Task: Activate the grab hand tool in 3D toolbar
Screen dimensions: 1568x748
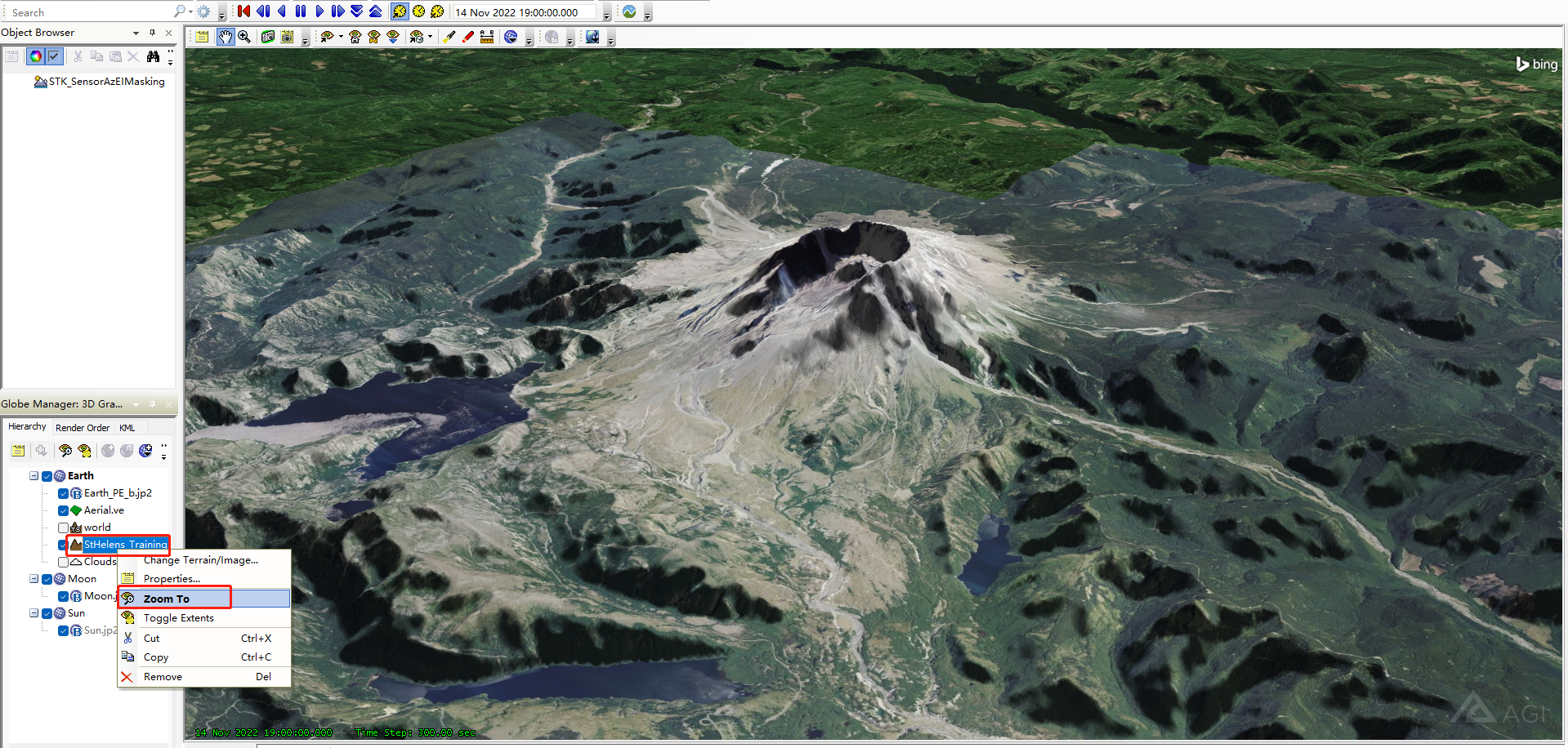Action: (x=226, y=37)
